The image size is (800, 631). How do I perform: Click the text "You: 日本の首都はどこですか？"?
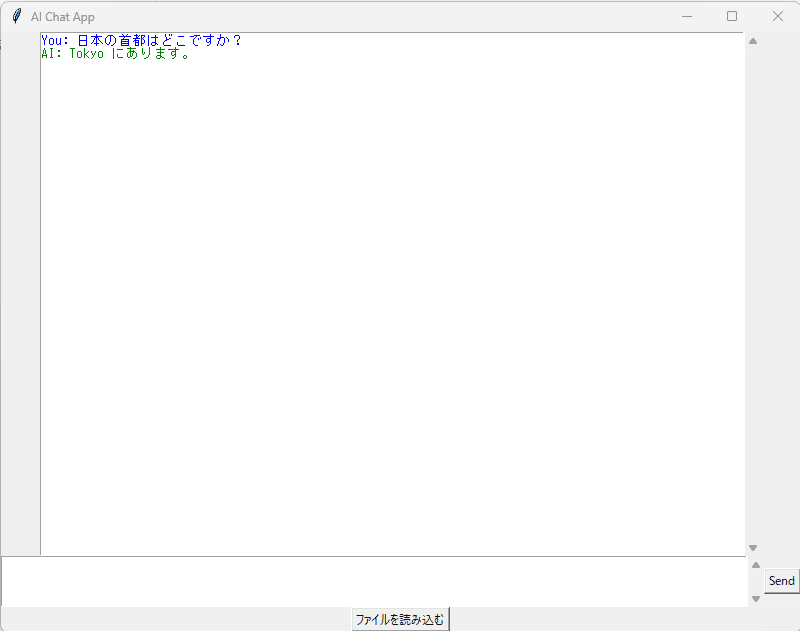pos(141,40)
